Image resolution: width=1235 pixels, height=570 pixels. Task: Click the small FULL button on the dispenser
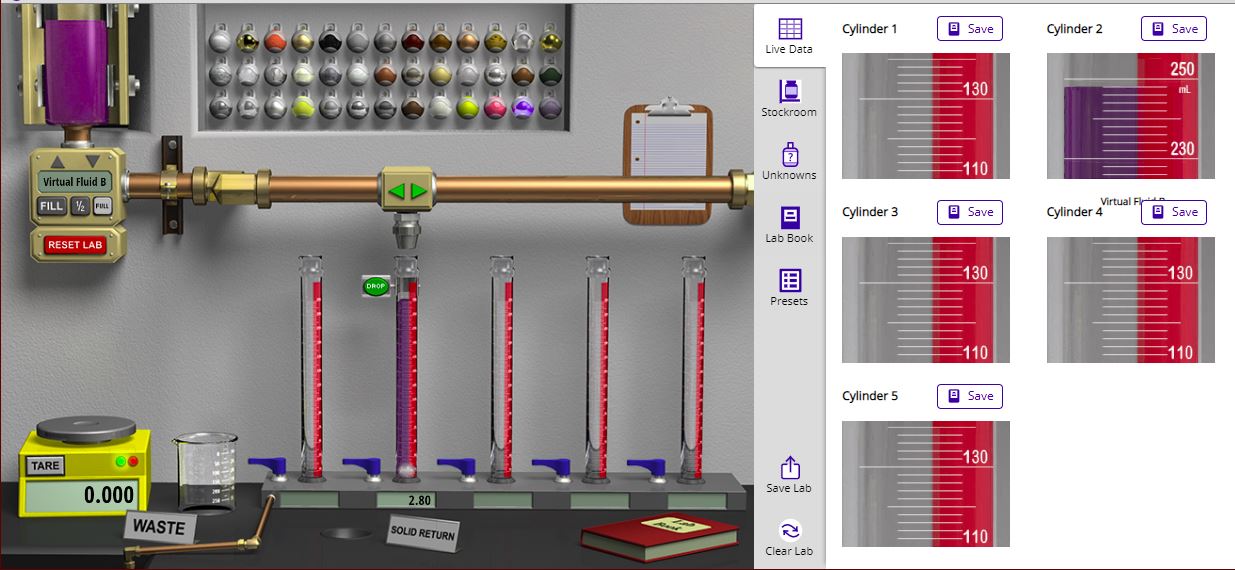pos(102,206)
